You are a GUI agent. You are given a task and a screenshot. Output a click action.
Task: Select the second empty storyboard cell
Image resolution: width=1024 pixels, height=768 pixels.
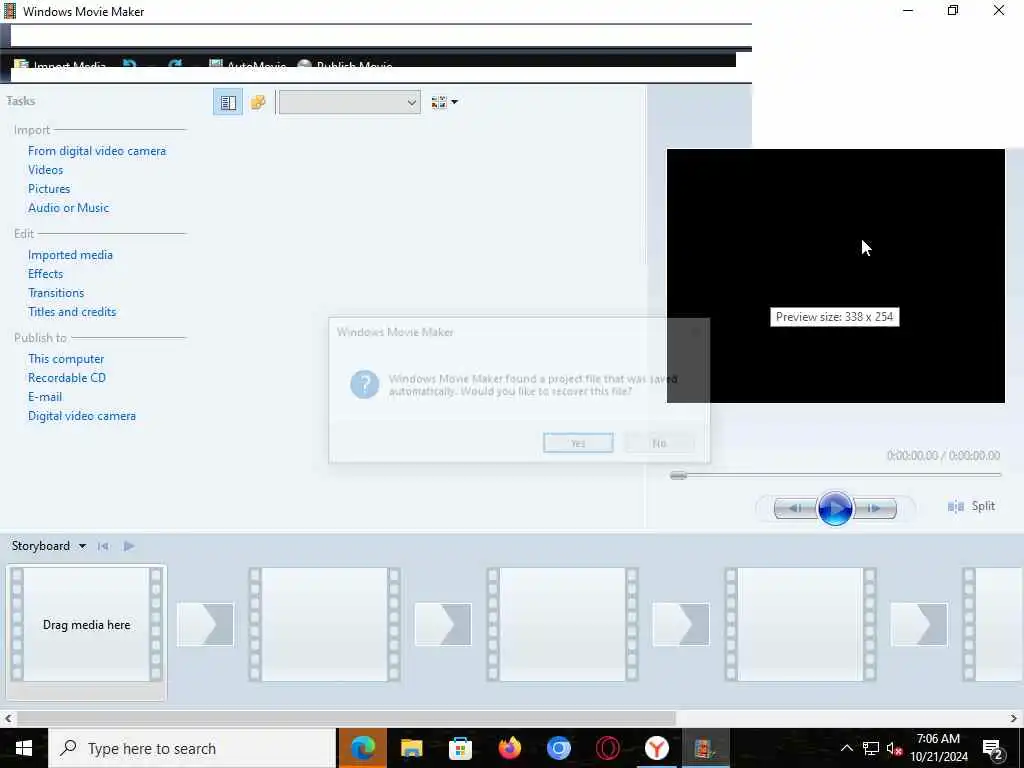tap(325, 624)
